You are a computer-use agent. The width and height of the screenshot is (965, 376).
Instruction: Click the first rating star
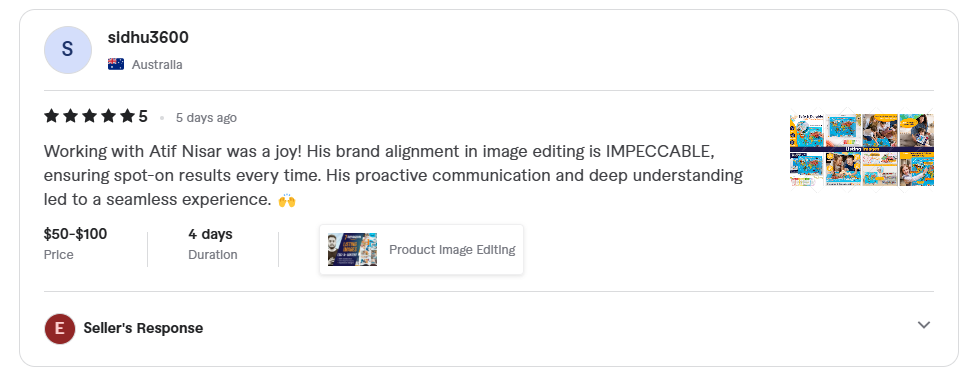51,116
